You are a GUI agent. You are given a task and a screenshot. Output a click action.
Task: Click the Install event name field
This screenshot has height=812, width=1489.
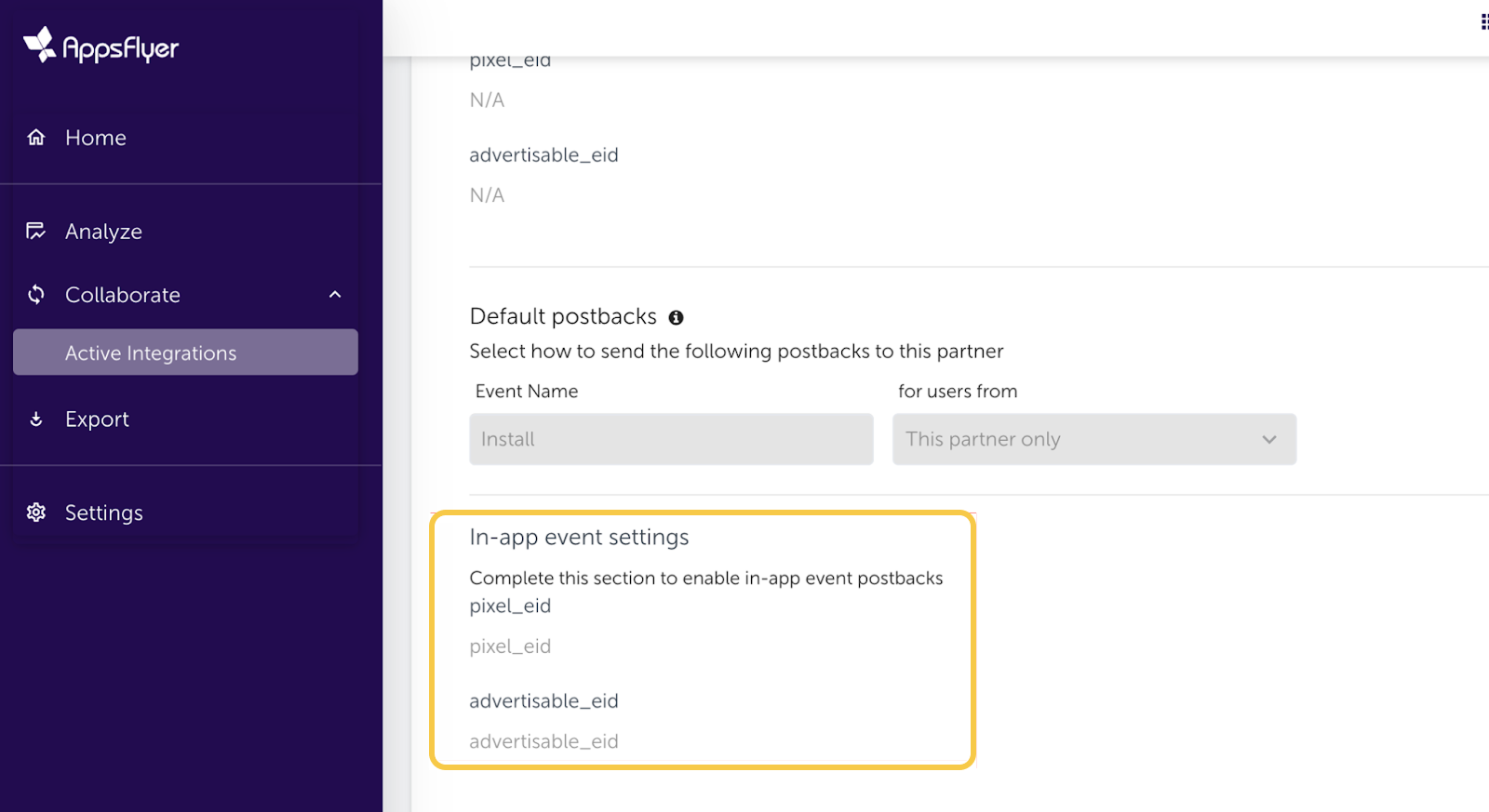(671, 439)
